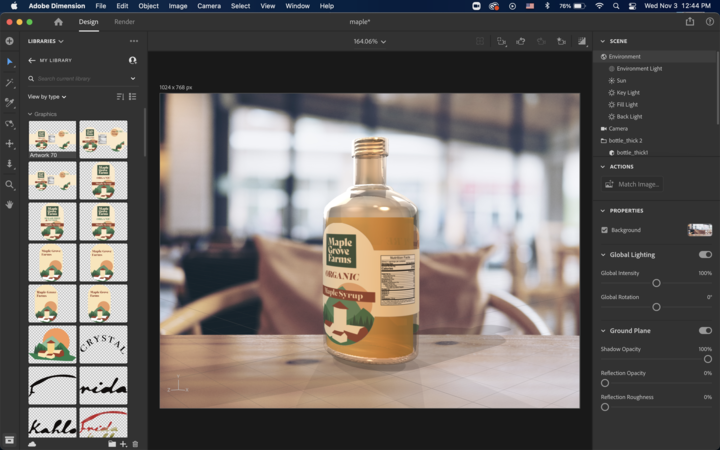720x450 pixels.
Task: Open the Add and Import Content button
Action: coord(9,41)
